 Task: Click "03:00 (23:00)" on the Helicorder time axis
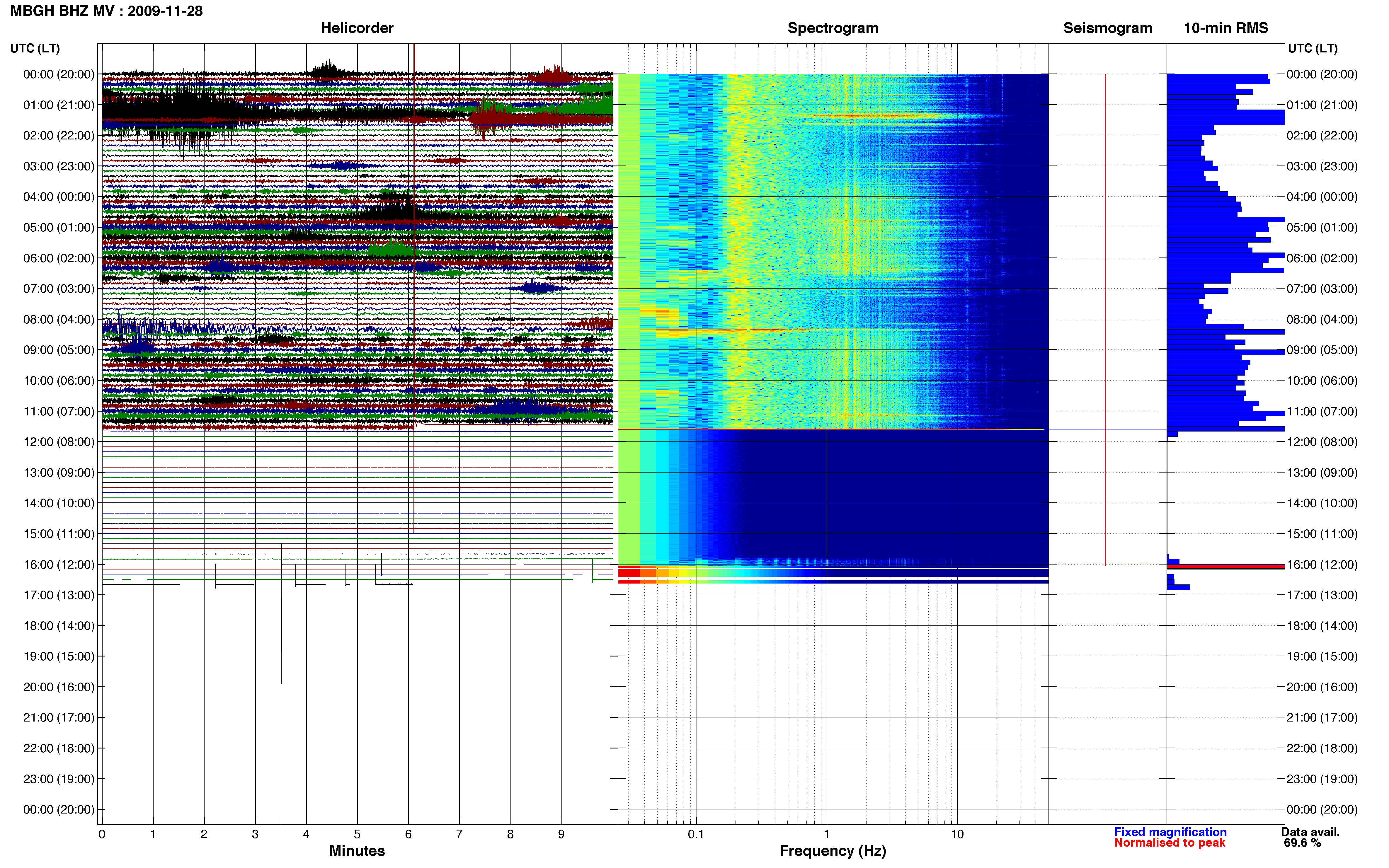[59, 166]
